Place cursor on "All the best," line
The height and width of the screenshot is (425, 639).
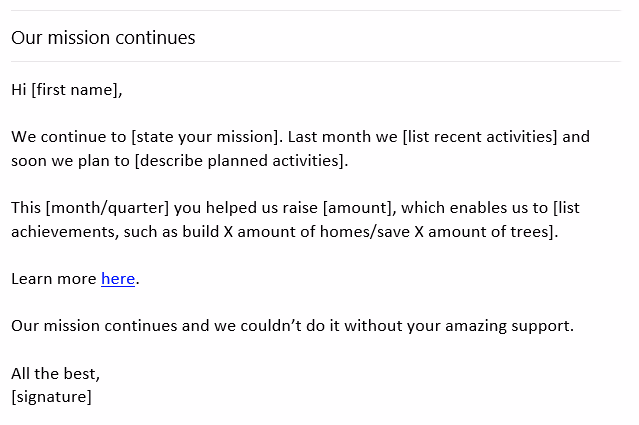55,374
